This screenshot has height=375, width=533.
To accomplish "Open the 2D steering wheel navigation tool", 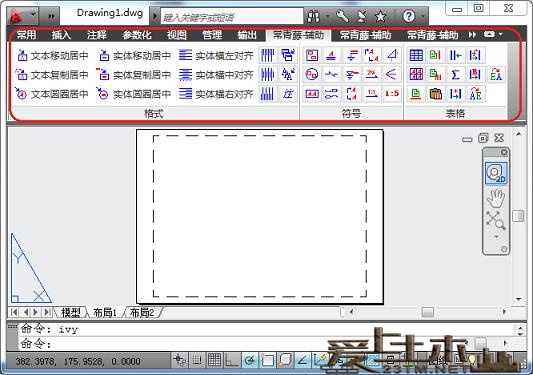I will [x=496, y=173].
